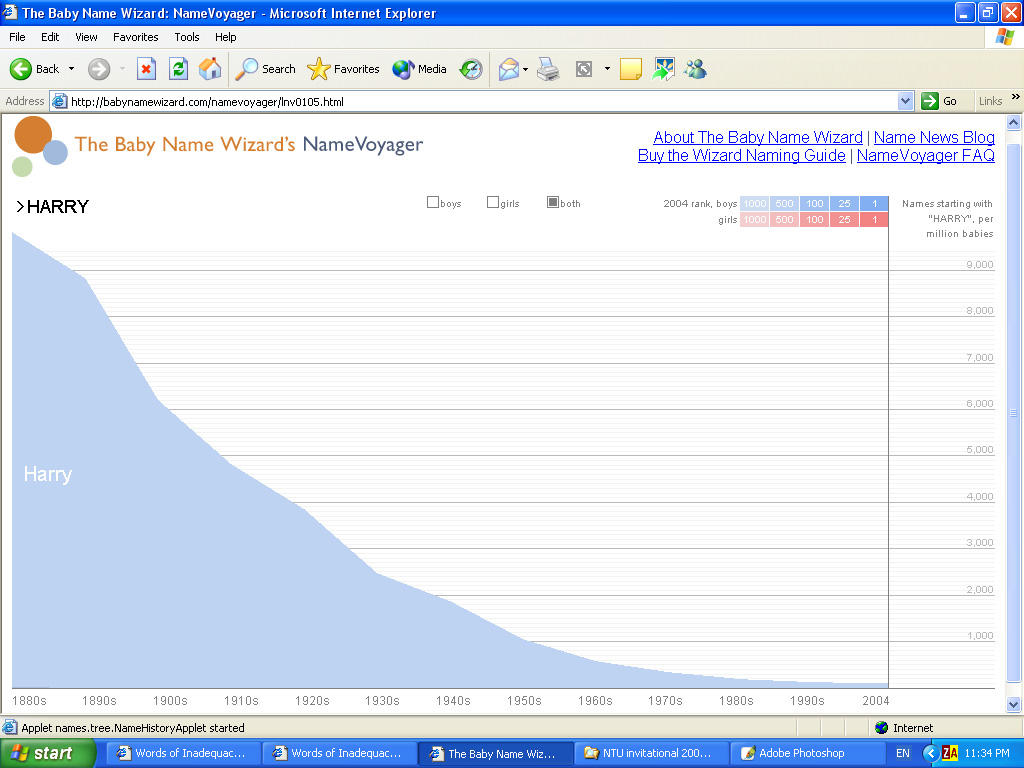Image resolution: width=1024 pixels, height=768 pixels.
Task: Open the History icon in the toolbar
Action: [470, 69]
